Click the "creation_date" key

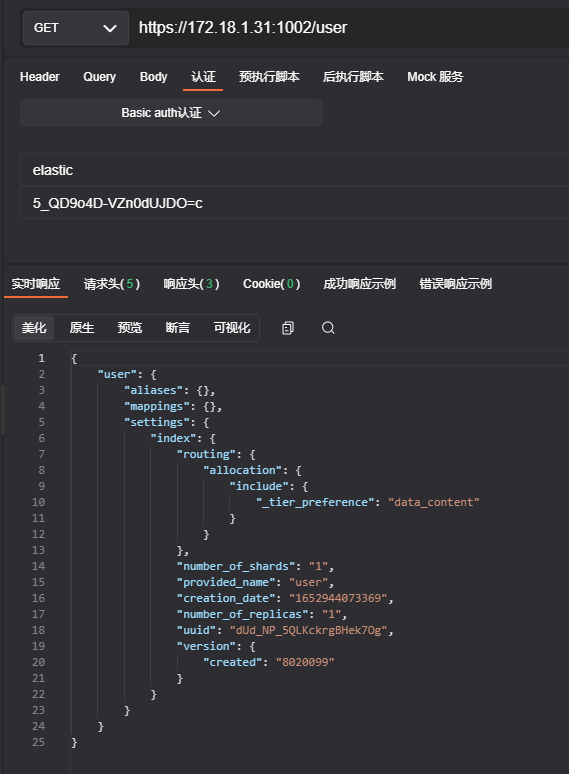(x=226, y=598)
